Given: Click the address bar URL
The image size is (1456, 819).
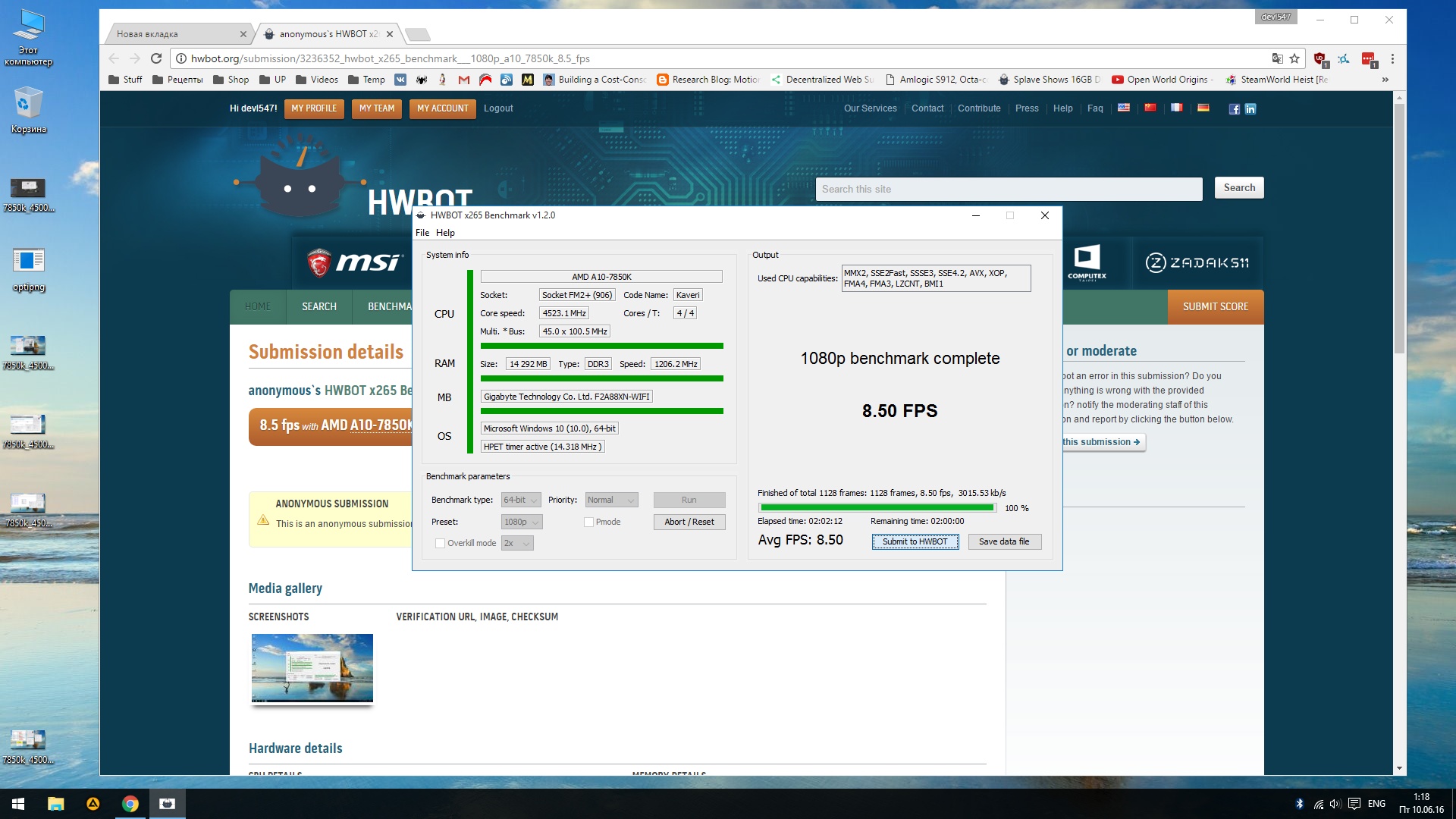Looking at the screenshot, I should pos(391,58).
